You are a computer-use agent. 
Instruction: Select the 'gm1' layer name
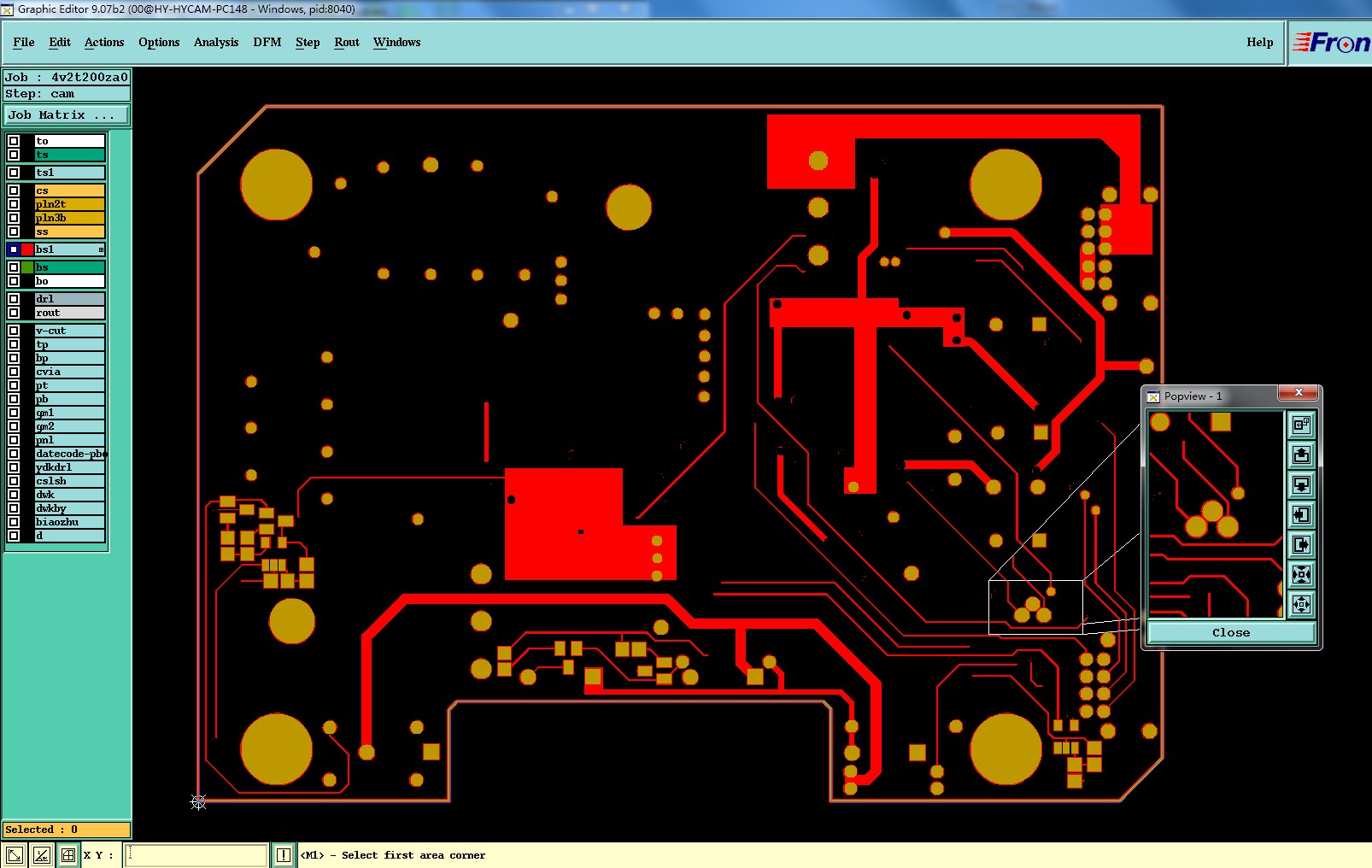tap(70, 413)
